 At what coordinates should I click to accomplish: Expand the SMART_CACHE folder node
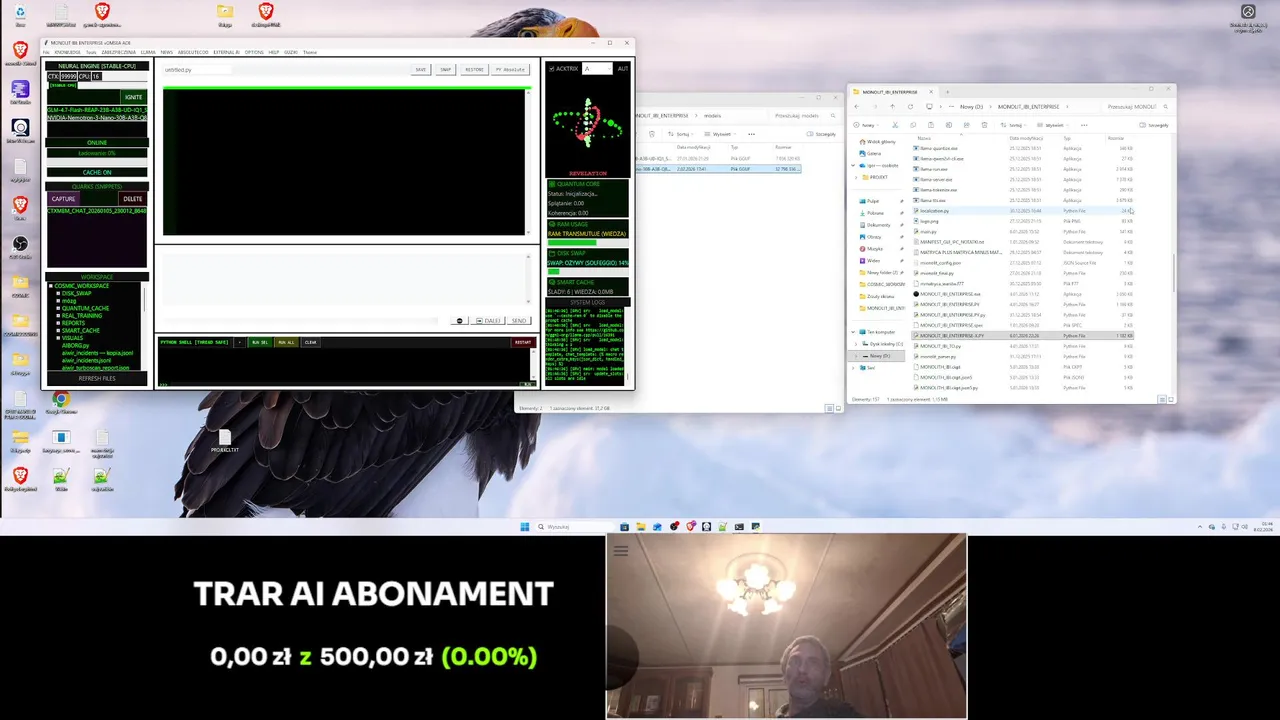58,330
